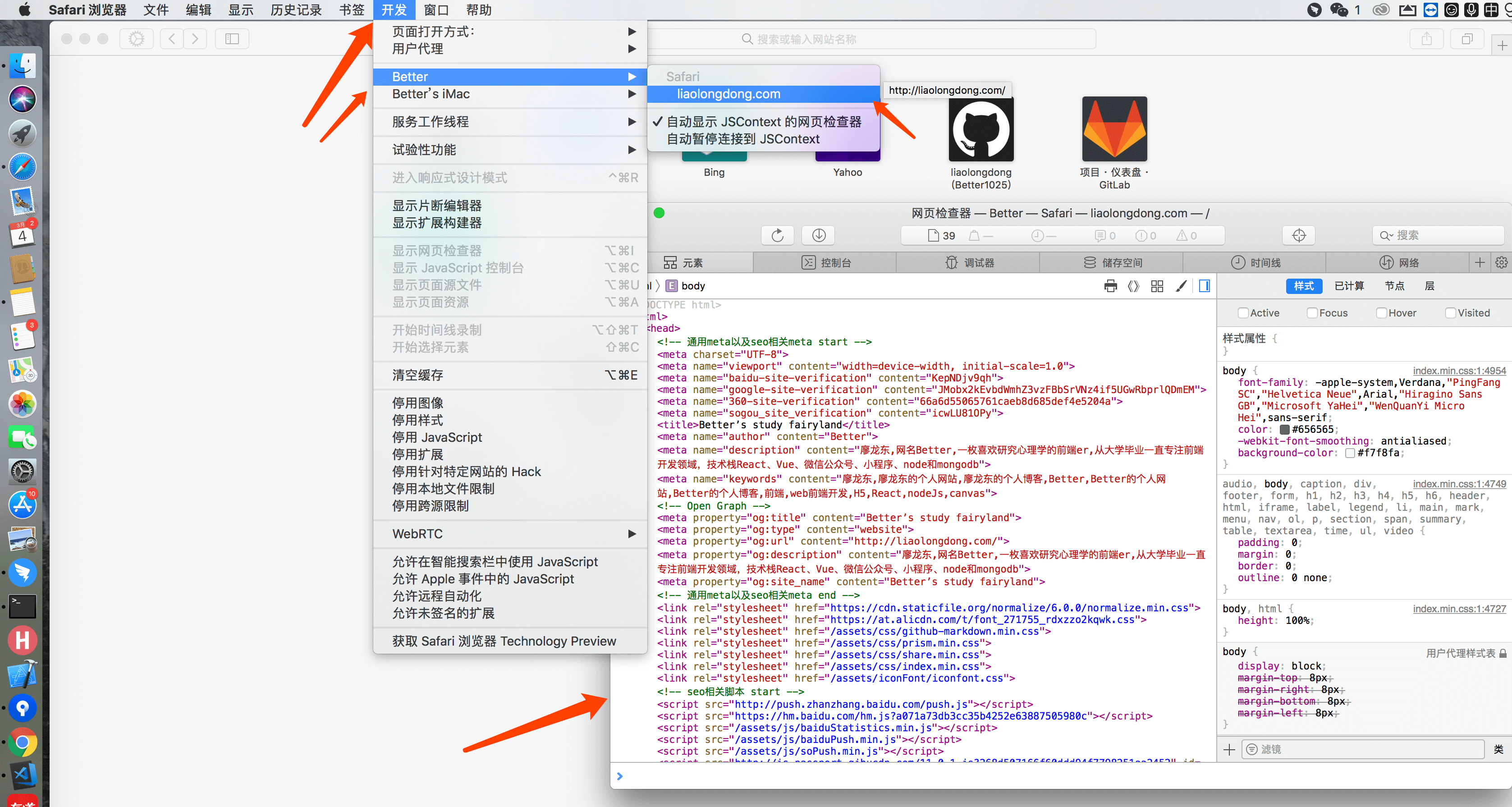Screen dimensions: 1512x807
Task: Select 清空缓存 menu item
Action: (510, 375)
